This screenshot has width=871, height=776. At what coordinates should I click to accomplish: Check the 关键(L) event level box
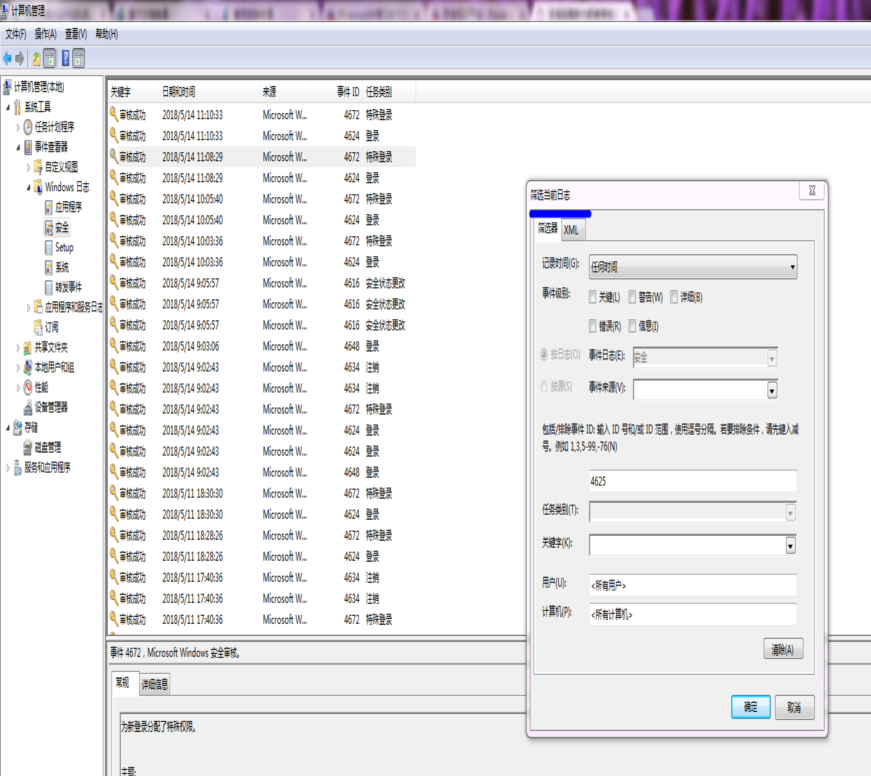click(x=593, y=297)
